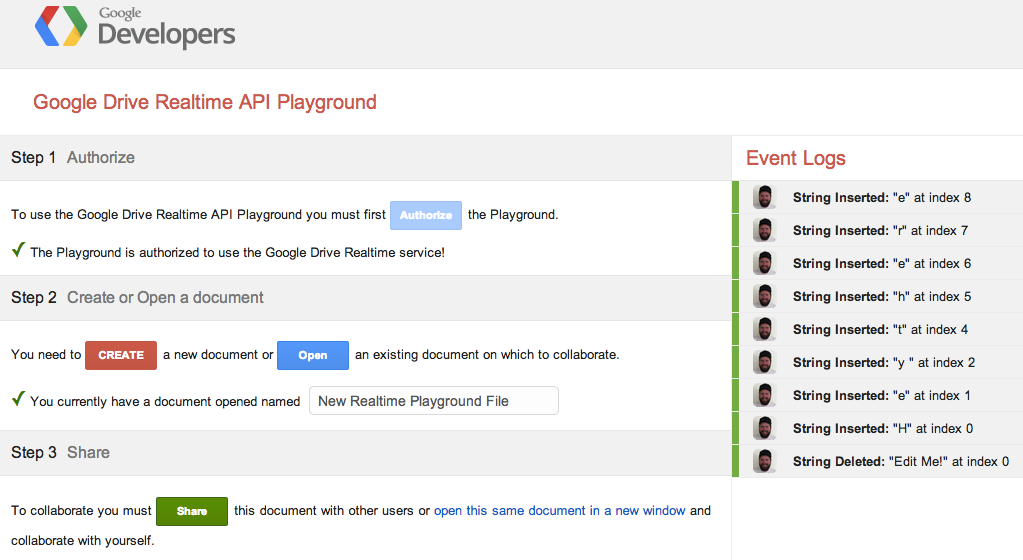Viewport: 1023px width, 560px height.
Task: Click the Google Drive Realtime API Playground title
Action: [205, 102]
